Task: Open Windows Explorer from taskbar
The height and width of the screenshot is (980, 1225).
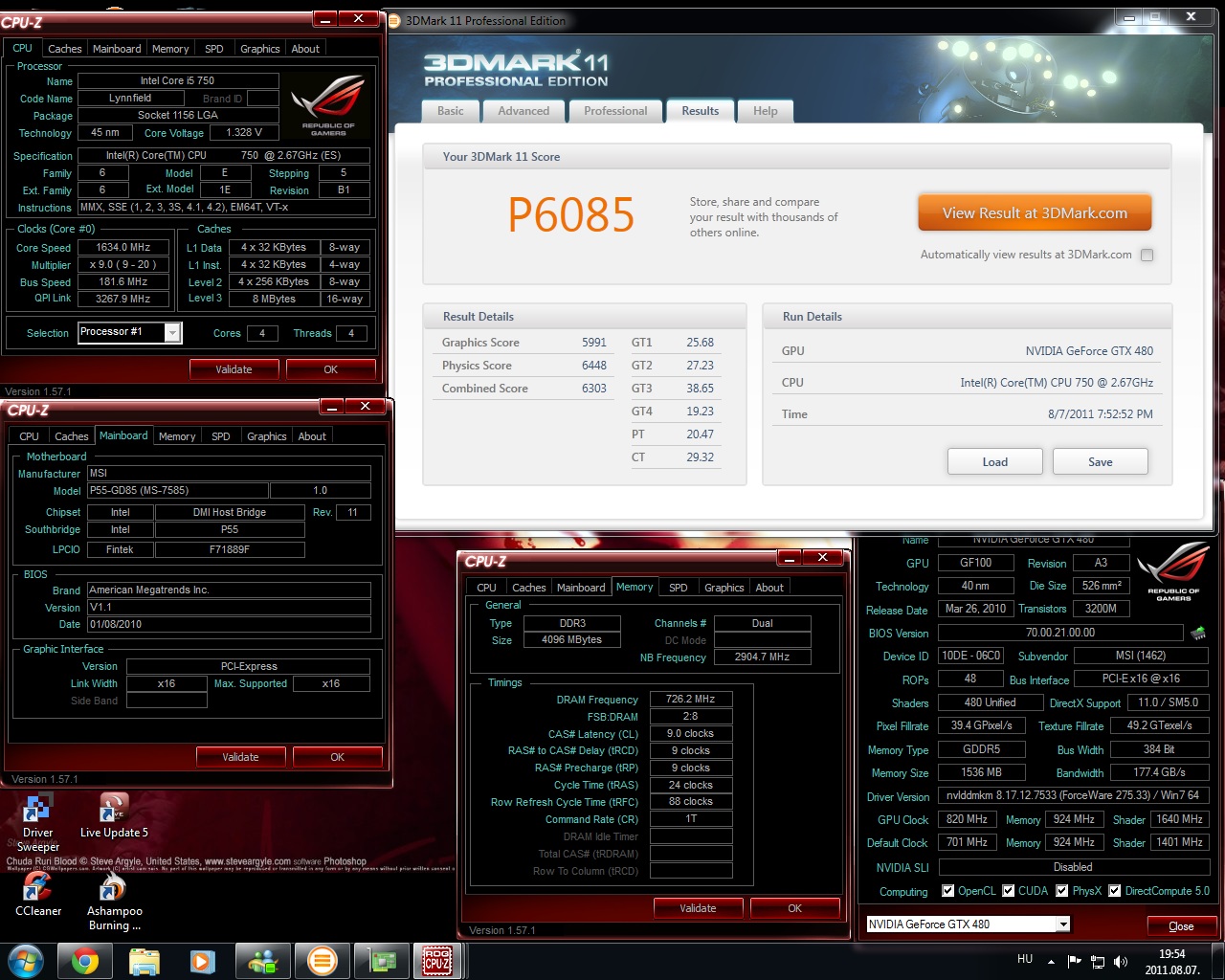Action: pyautogui.click(x=145, y=961)
